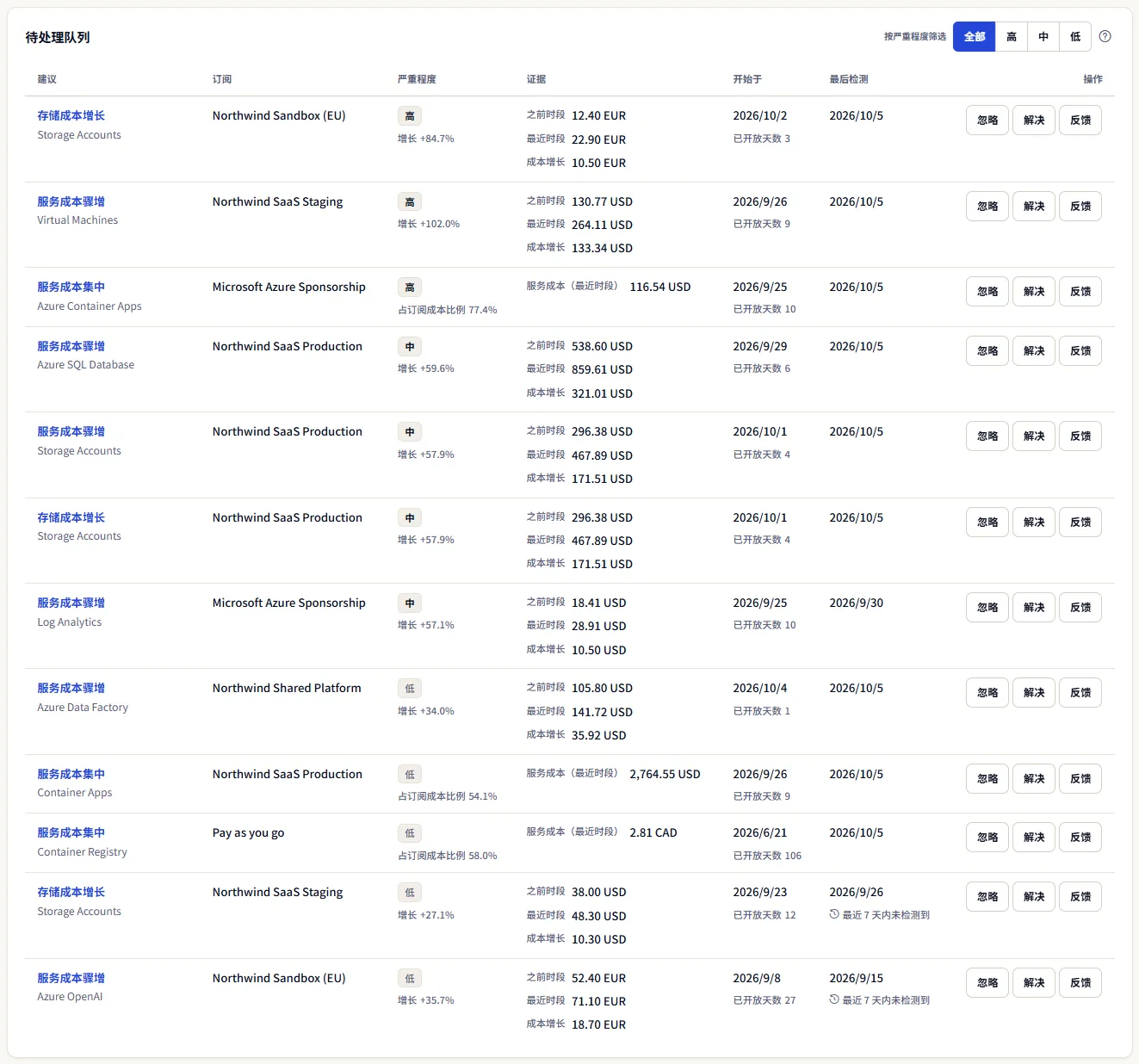Click the 2.81 CAD service cost value
Screen dimensions: 1139x1064
653,832
